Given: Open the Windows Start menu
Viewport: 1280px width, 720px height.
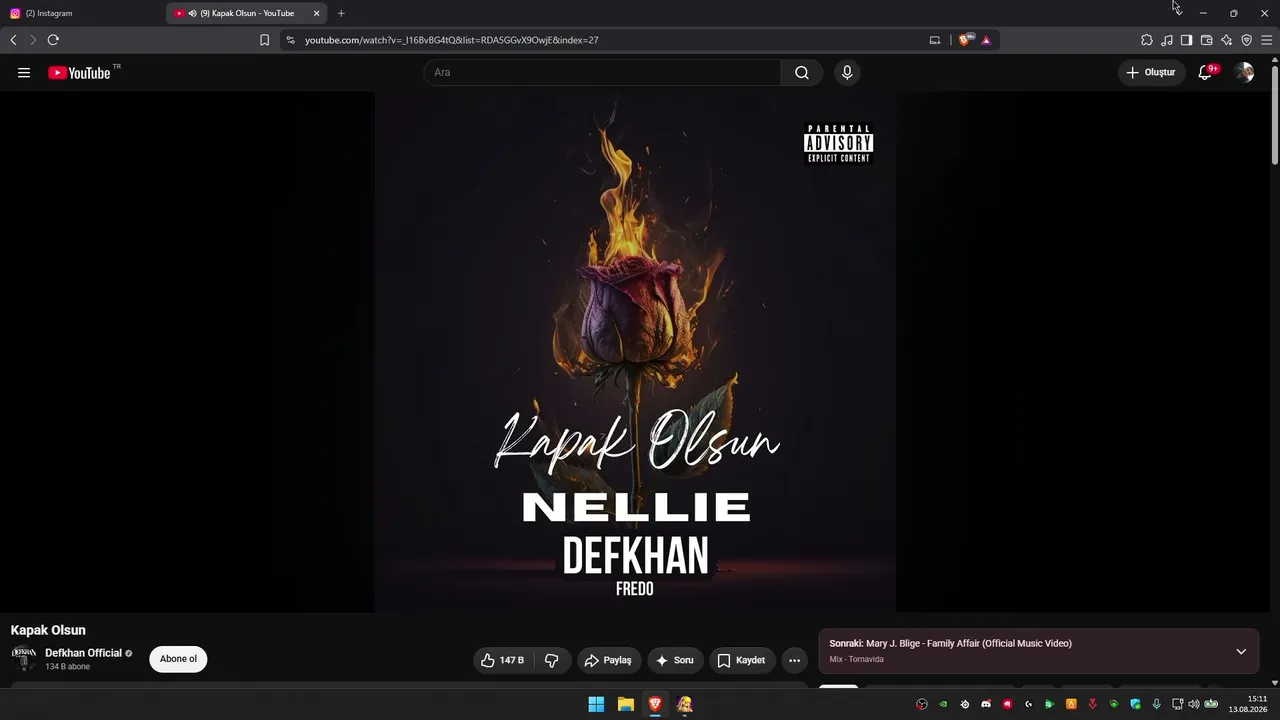Looking at the screenshot, I should click(x=596, y=704).
